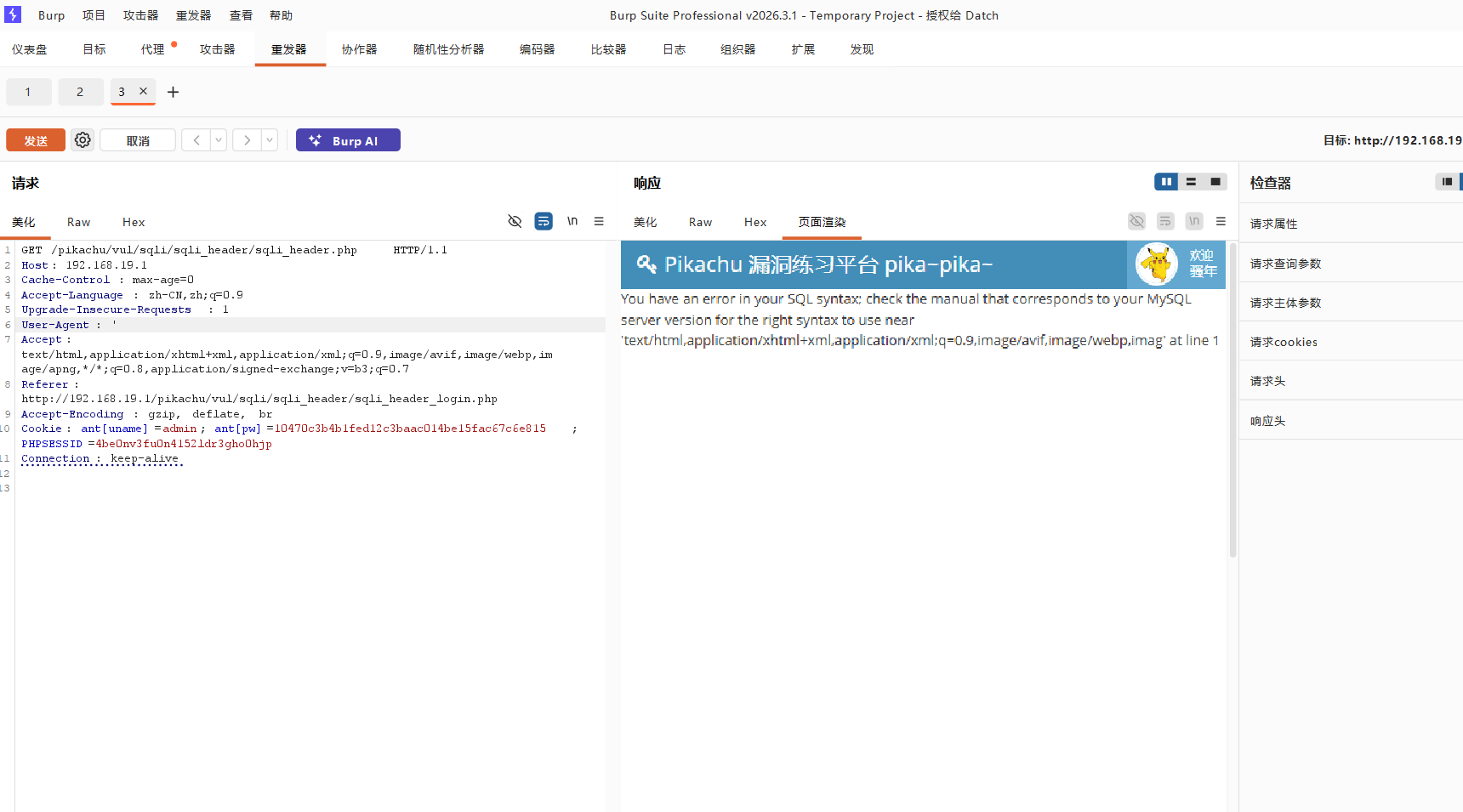Switch to the 比较器 tab
The width and height of the screenshot is (1463, 812).
(608, 49)
